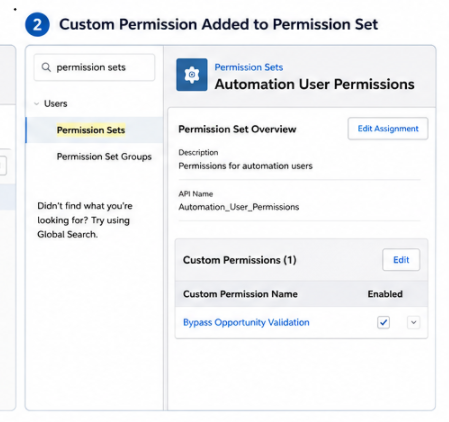Click the Permission Set Overview heading

(x=237, y=129)
